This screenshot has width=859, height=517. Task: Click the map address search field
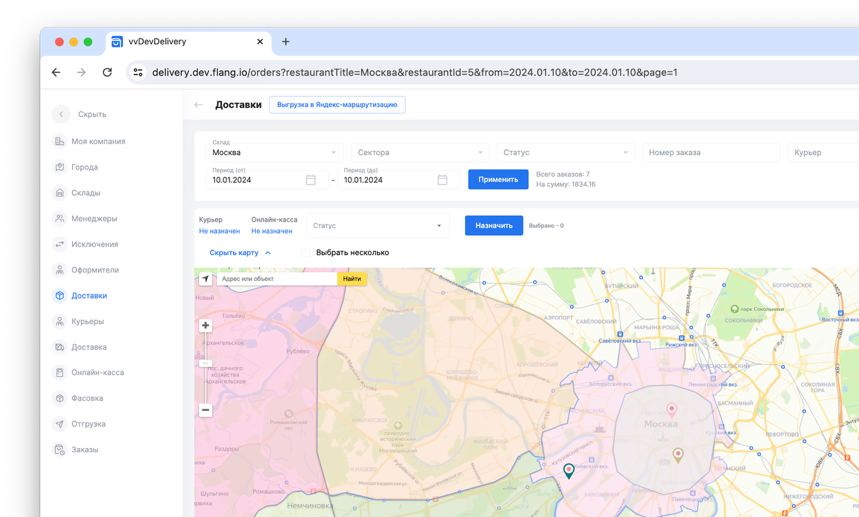[277, 279]
